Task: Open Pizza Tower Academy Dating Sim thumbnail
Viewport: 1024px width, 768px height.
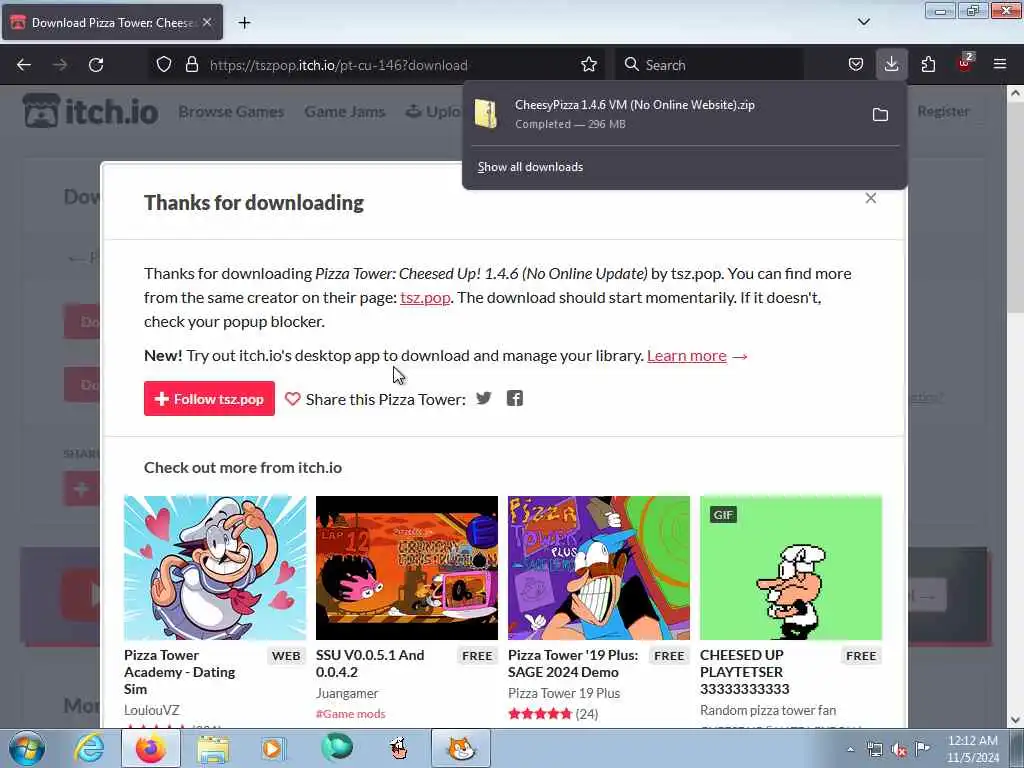Action: coord(215,568)
